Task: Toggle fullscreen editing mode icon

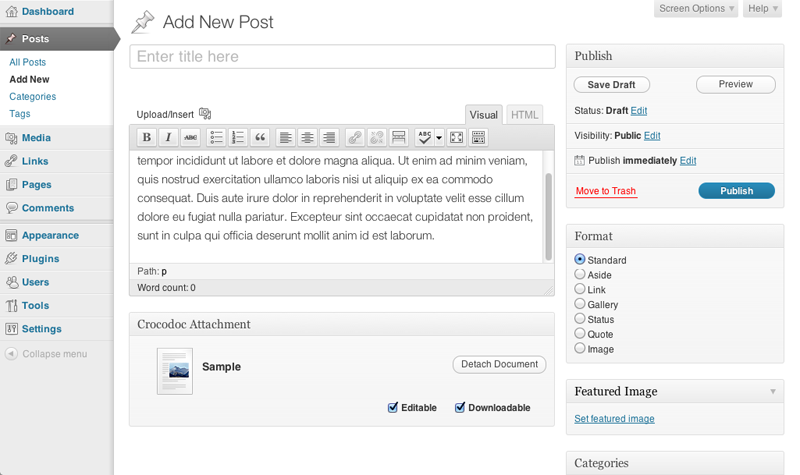Action: click(457, 137)
